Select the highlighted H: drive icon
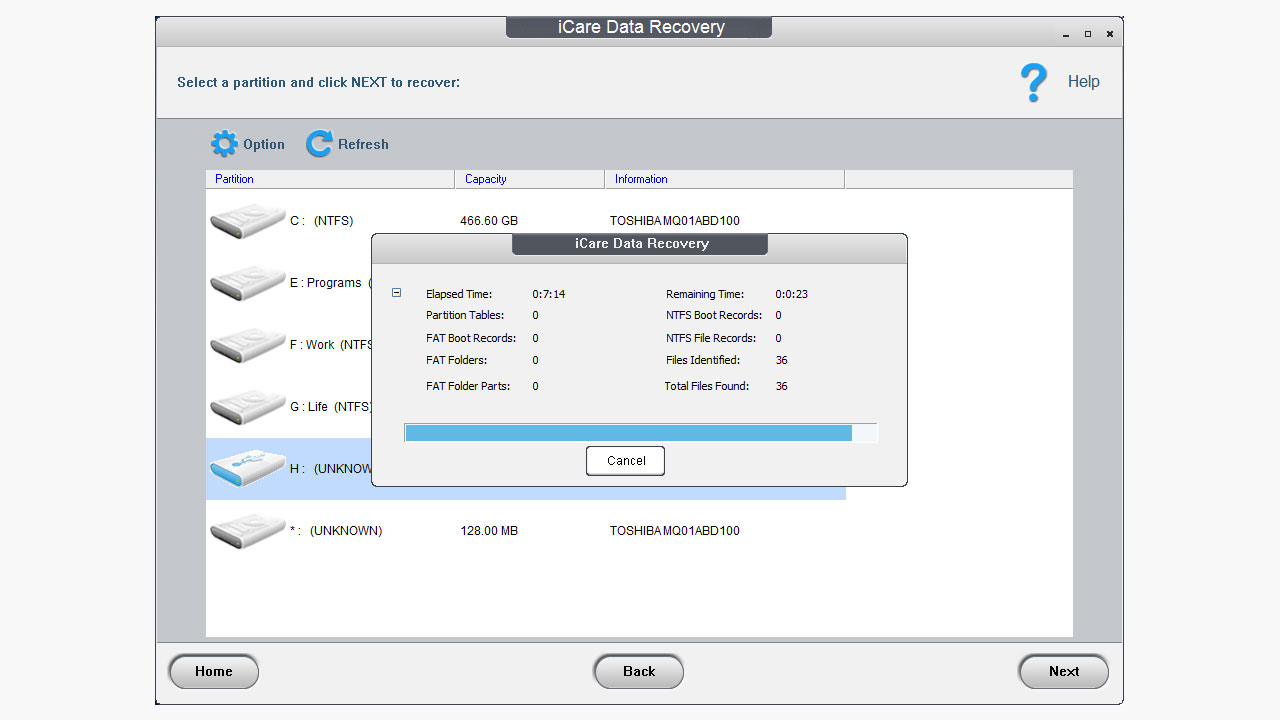This screenshot has width=1280, height=720. coord(248,469)
